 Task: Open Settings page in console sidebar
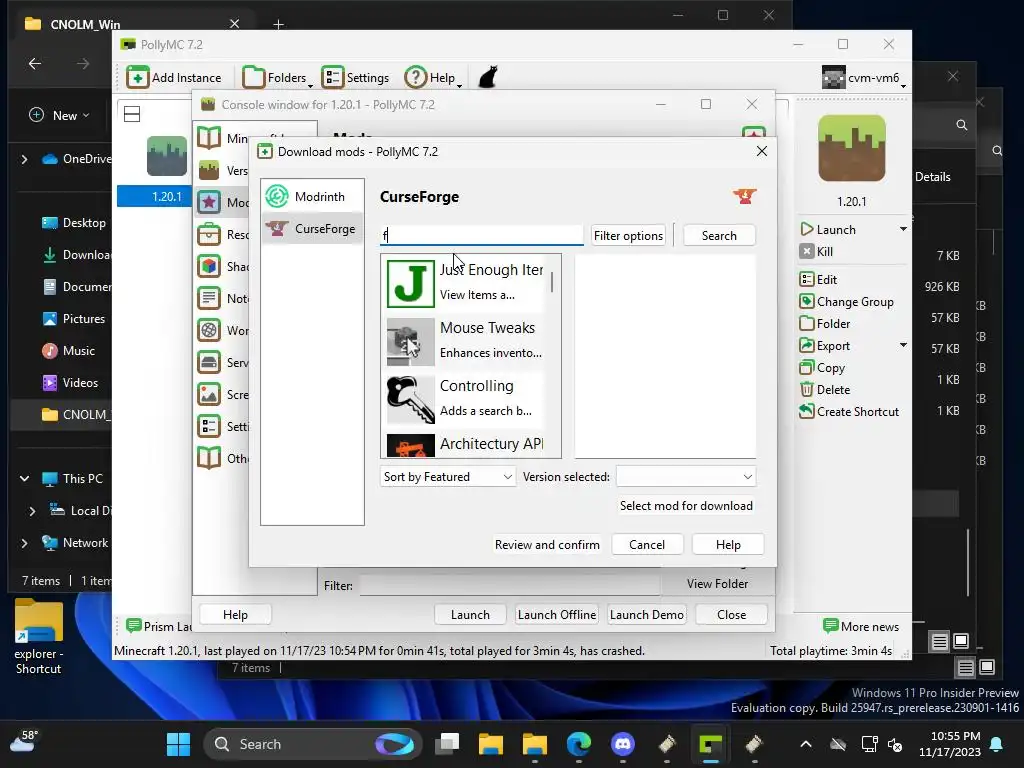point(223,426)
